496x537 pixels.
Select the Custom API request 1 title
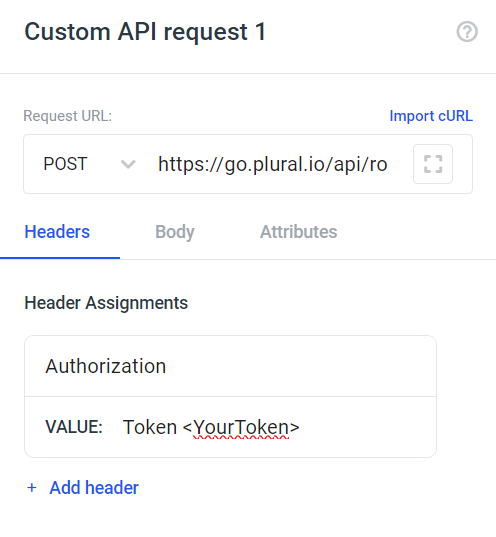coord(145,32)
